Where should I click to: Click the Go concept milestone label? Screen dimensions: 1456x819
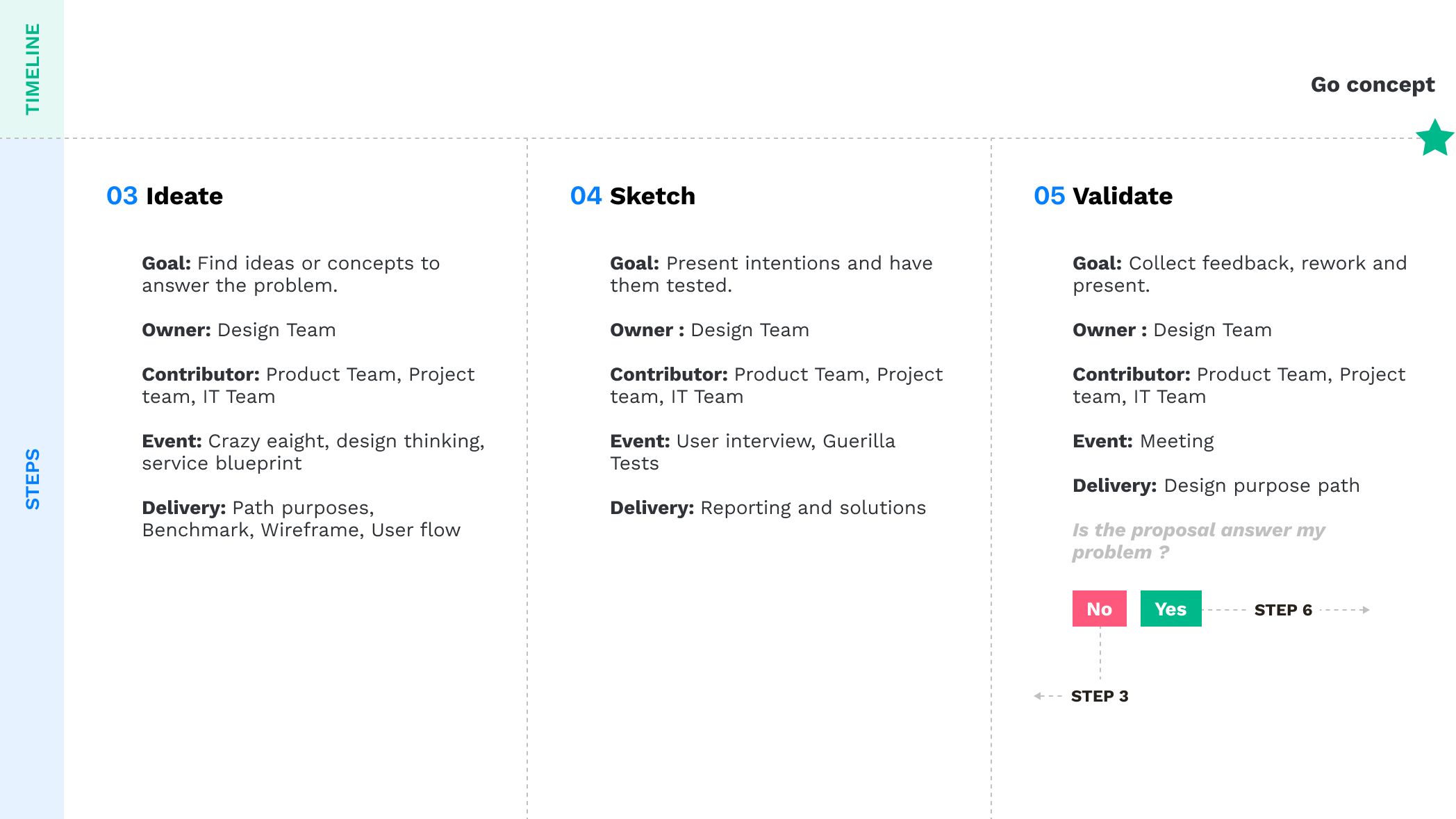[x=1372, y=85]
